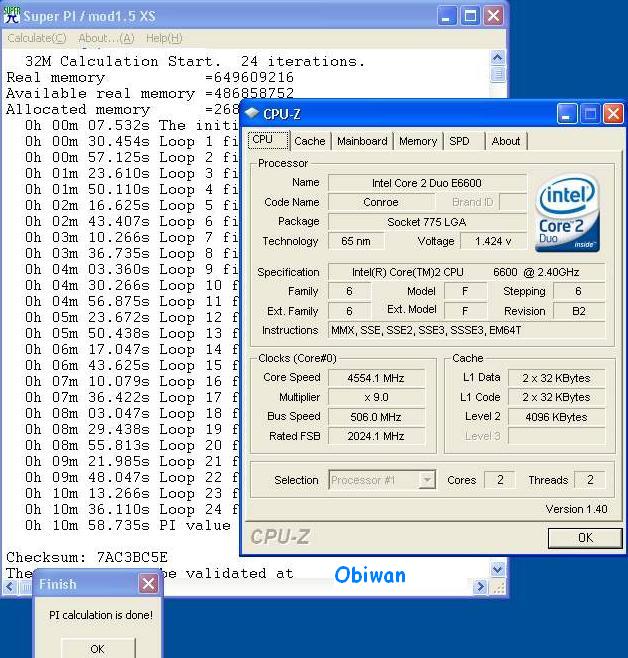Click the Loop 12 line at 05m 23.672s
Viewport: 628px width, 658px height.
click(x=131, y=317)
